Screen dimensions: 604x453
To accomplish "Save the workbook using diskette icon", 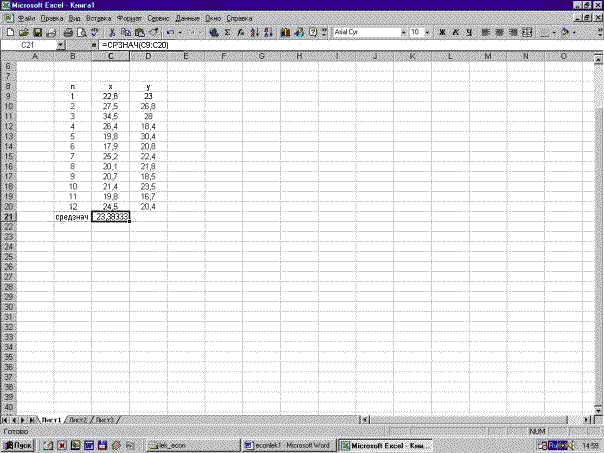I will click(x=36, y=32).
